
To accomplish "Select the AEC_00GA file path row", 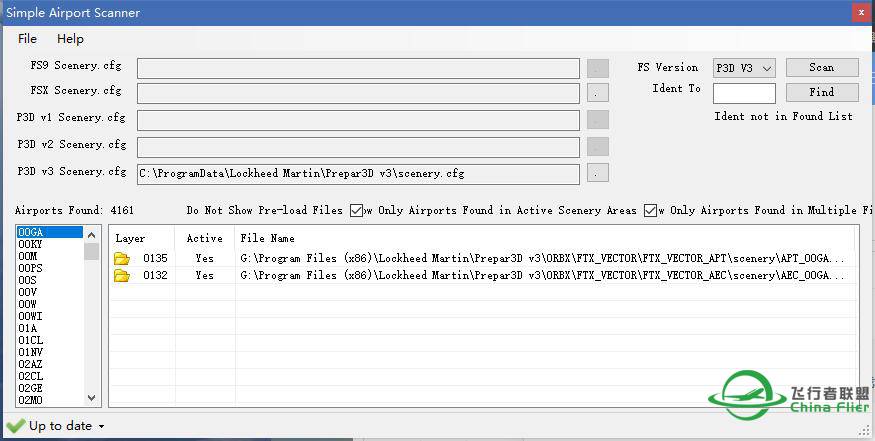I will pos(542,275).
